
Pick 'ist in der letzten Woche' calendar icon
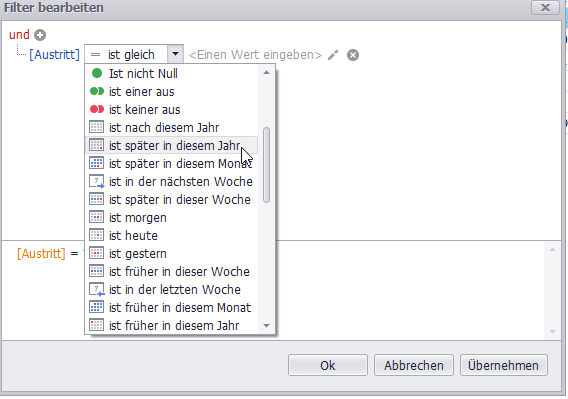coord(97,290)
